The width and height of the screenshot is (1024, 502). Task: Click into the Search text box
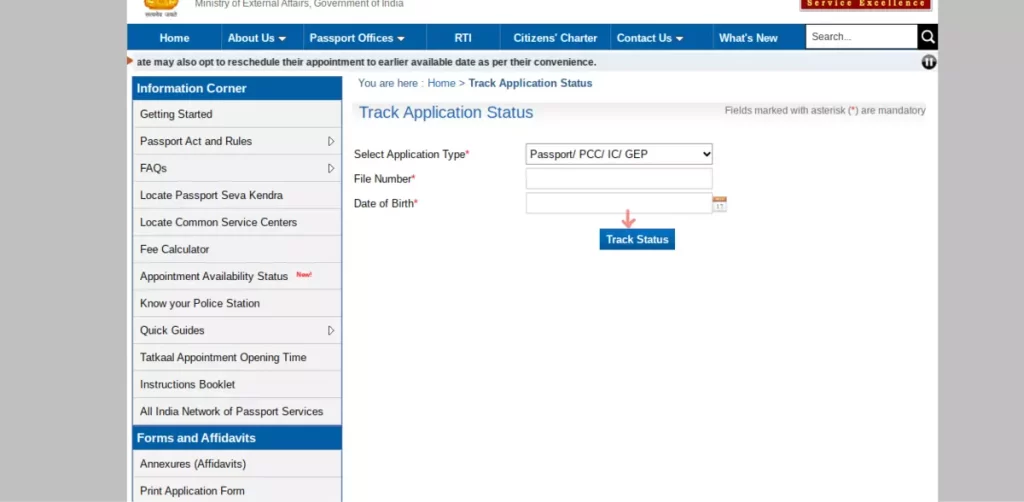861,37
